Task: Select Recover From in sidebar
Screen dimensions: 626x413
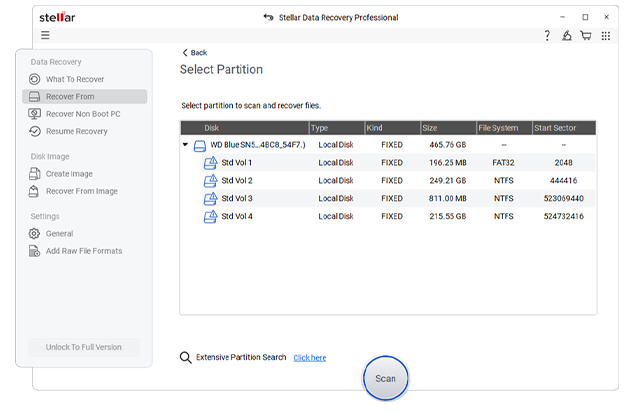Action: coord(85,96)
